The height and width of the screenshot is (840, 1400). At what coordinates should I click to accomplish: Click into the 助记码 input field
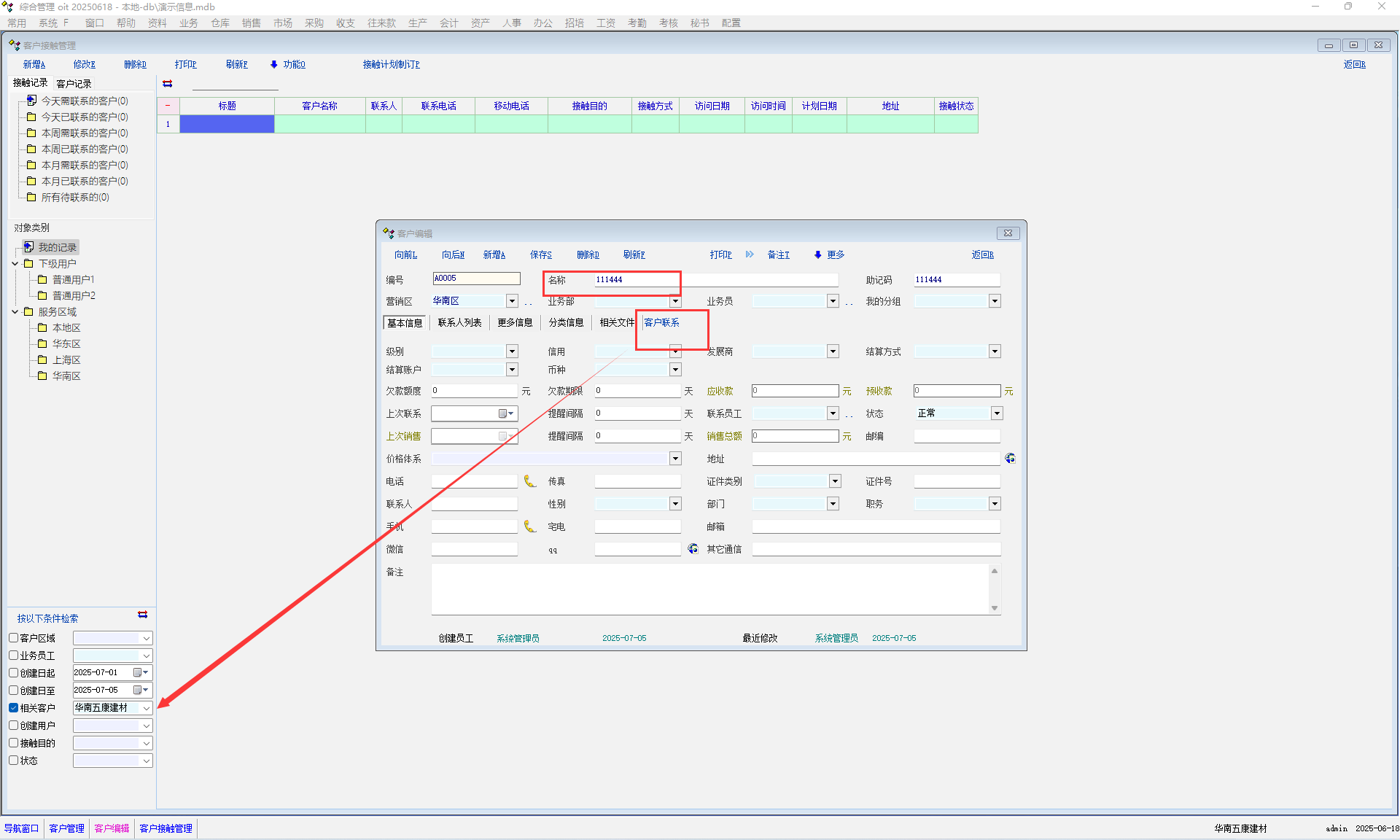point(956,279)
